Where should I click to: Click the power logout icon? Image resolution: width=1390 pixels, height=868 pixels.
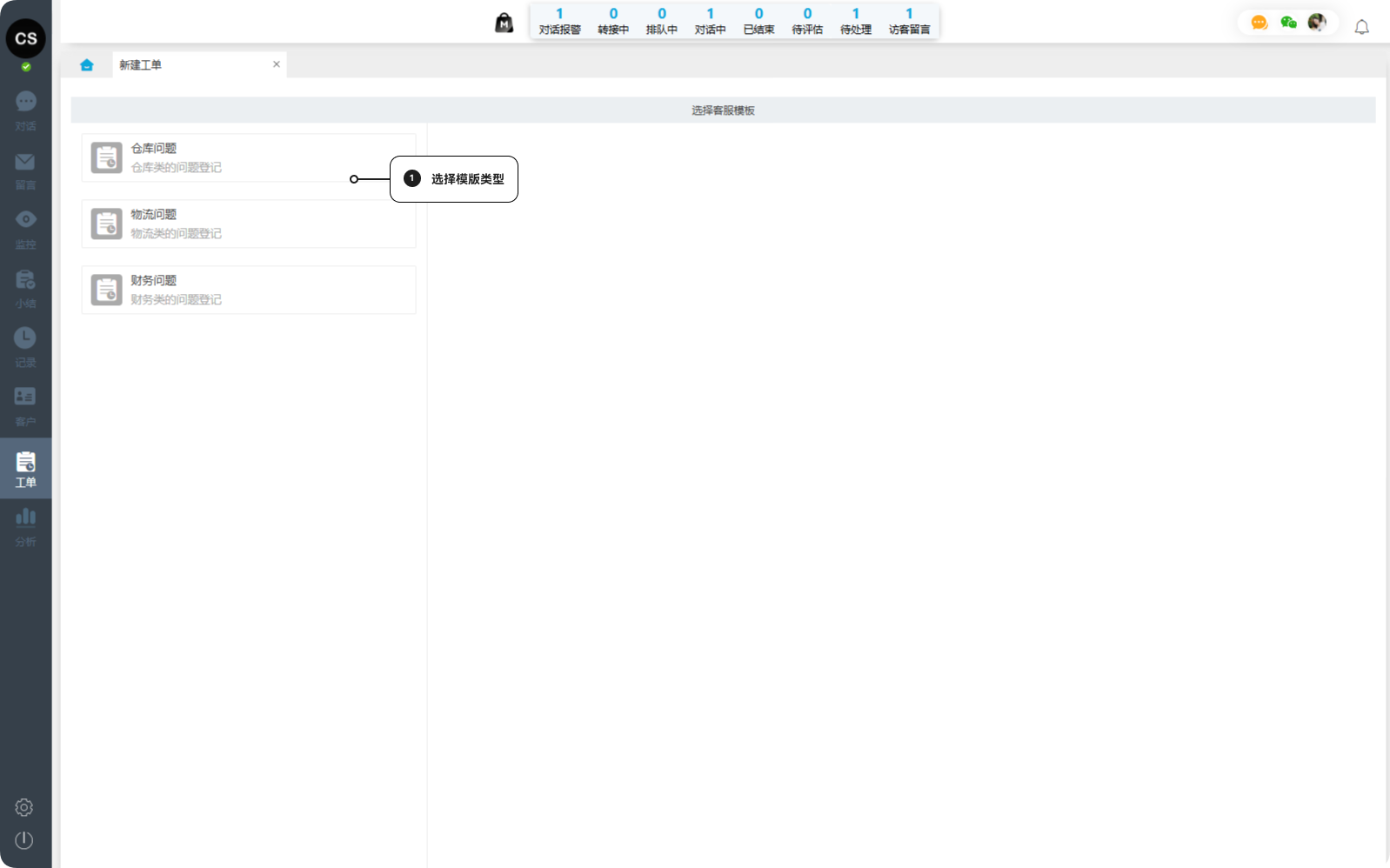(x=24, y=840)
